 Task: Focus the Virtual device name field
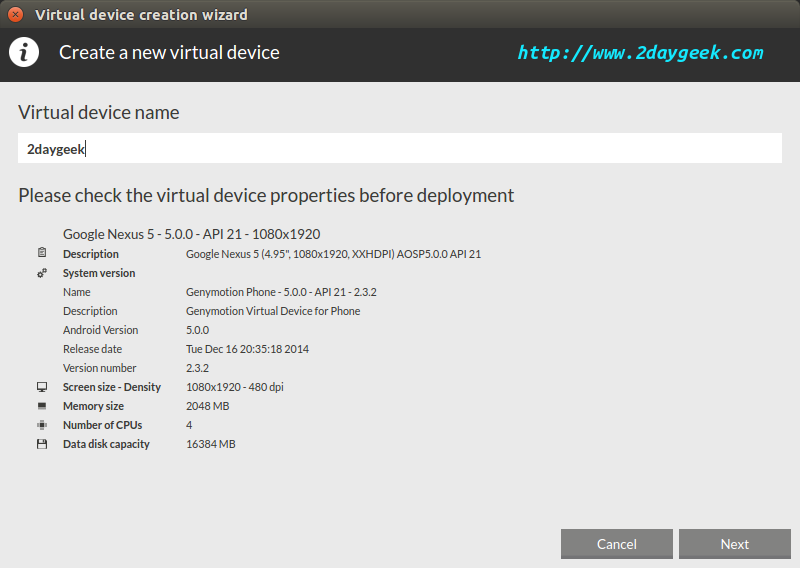(399, 149)
